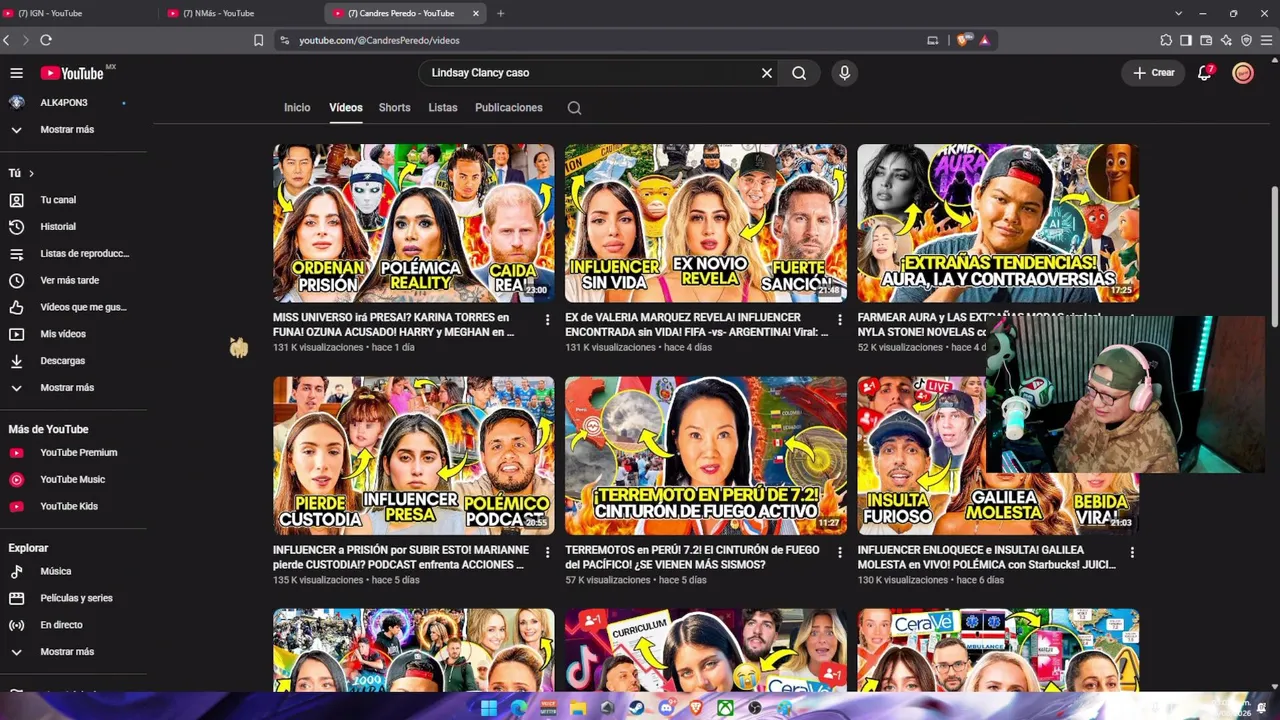Search within the channel using the magnifier icon
1280x720 pixels.
point(574,108)
